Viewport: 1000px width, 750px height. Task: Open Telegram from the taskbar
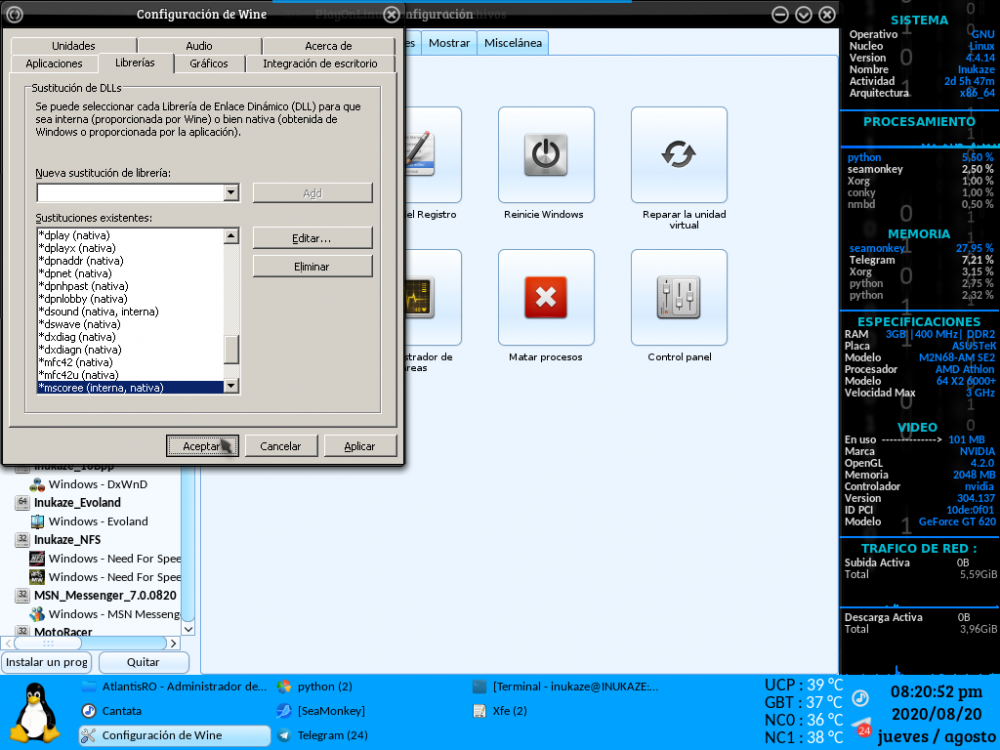click(322, 735)
